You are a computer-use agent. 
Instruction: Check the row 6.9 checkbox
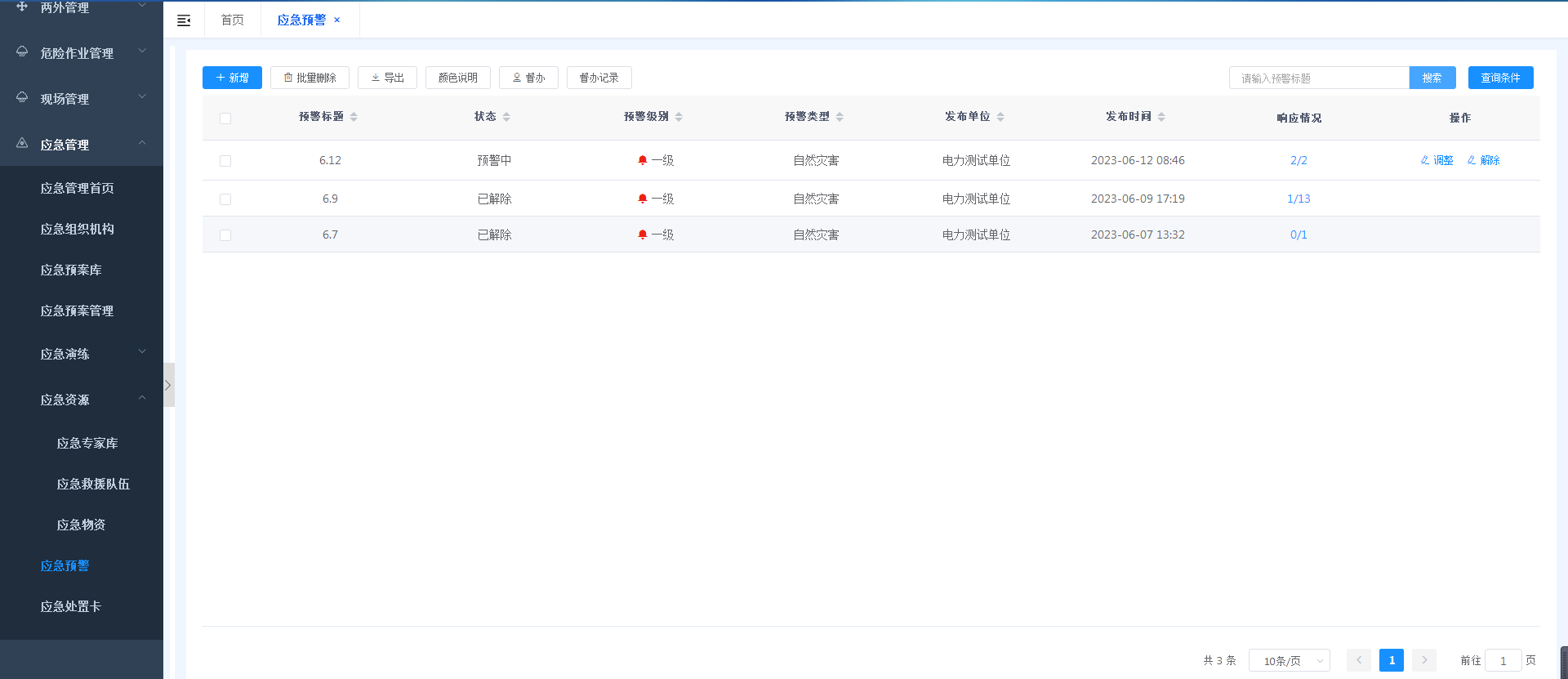click(225, 199)
